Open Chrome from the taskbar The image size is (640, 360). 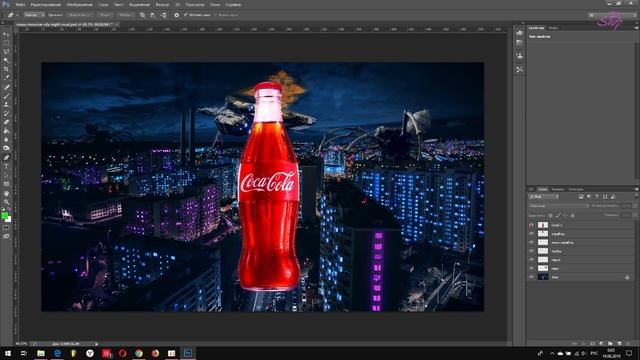pos(139,353)
